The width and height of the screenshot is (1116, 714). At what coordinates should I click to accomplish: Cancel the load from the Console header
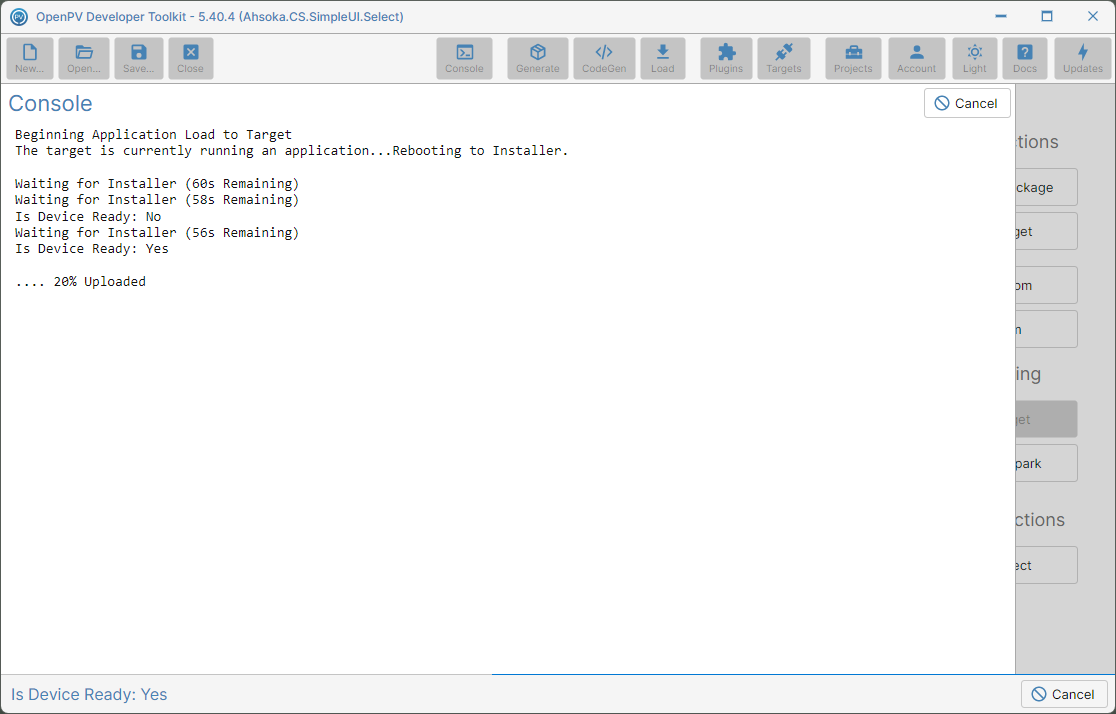(967, 103)
